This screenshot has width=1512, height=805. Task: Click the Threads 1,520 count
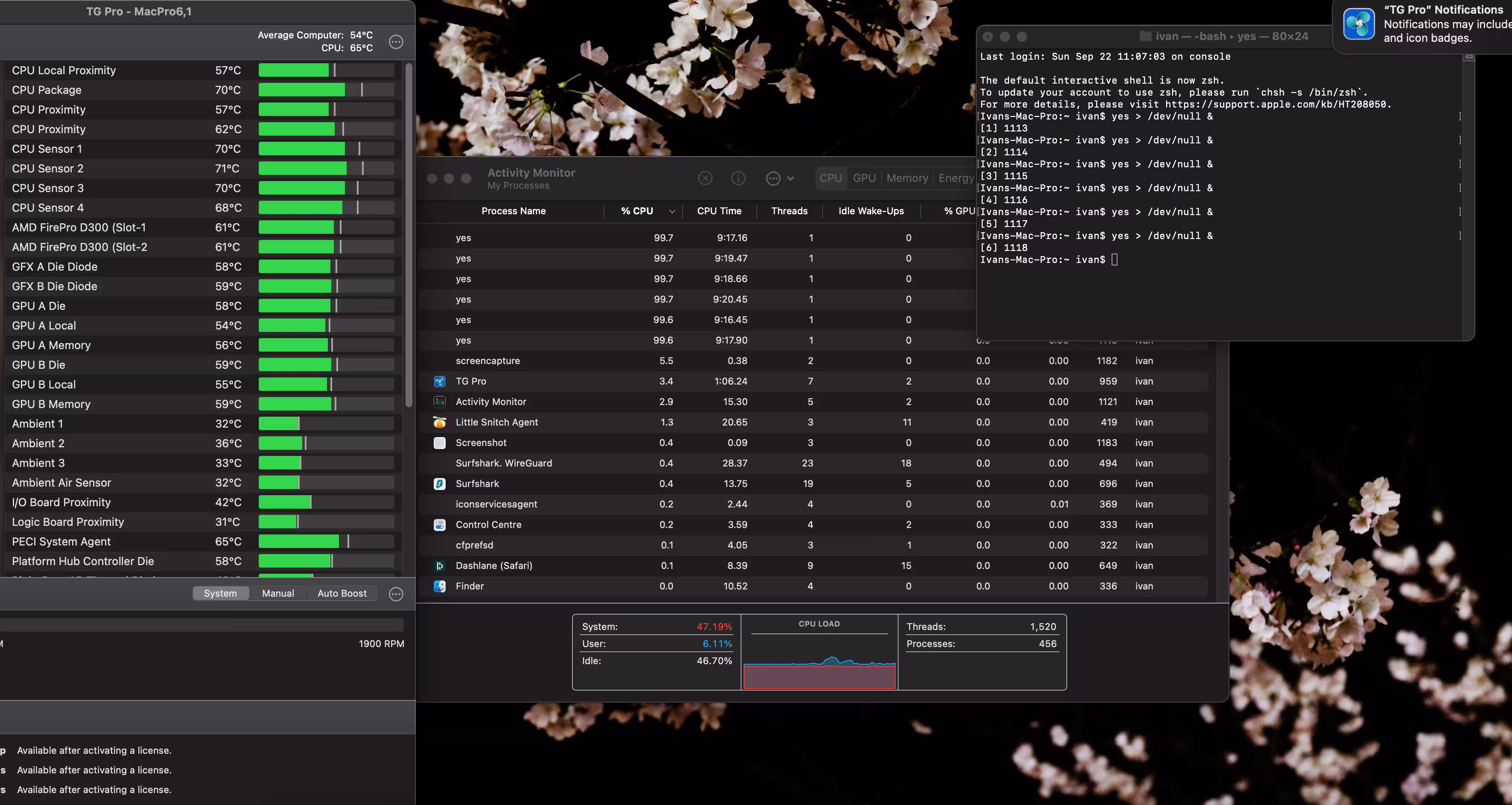pos(1043,627)
